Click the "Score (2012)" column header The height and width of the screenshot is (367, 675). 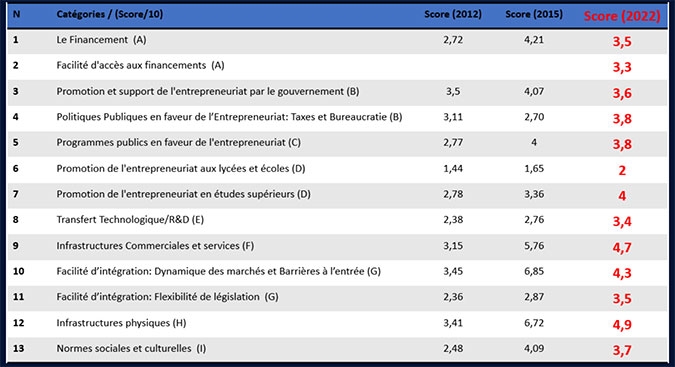pyautogui.click(x=453, y=14)
